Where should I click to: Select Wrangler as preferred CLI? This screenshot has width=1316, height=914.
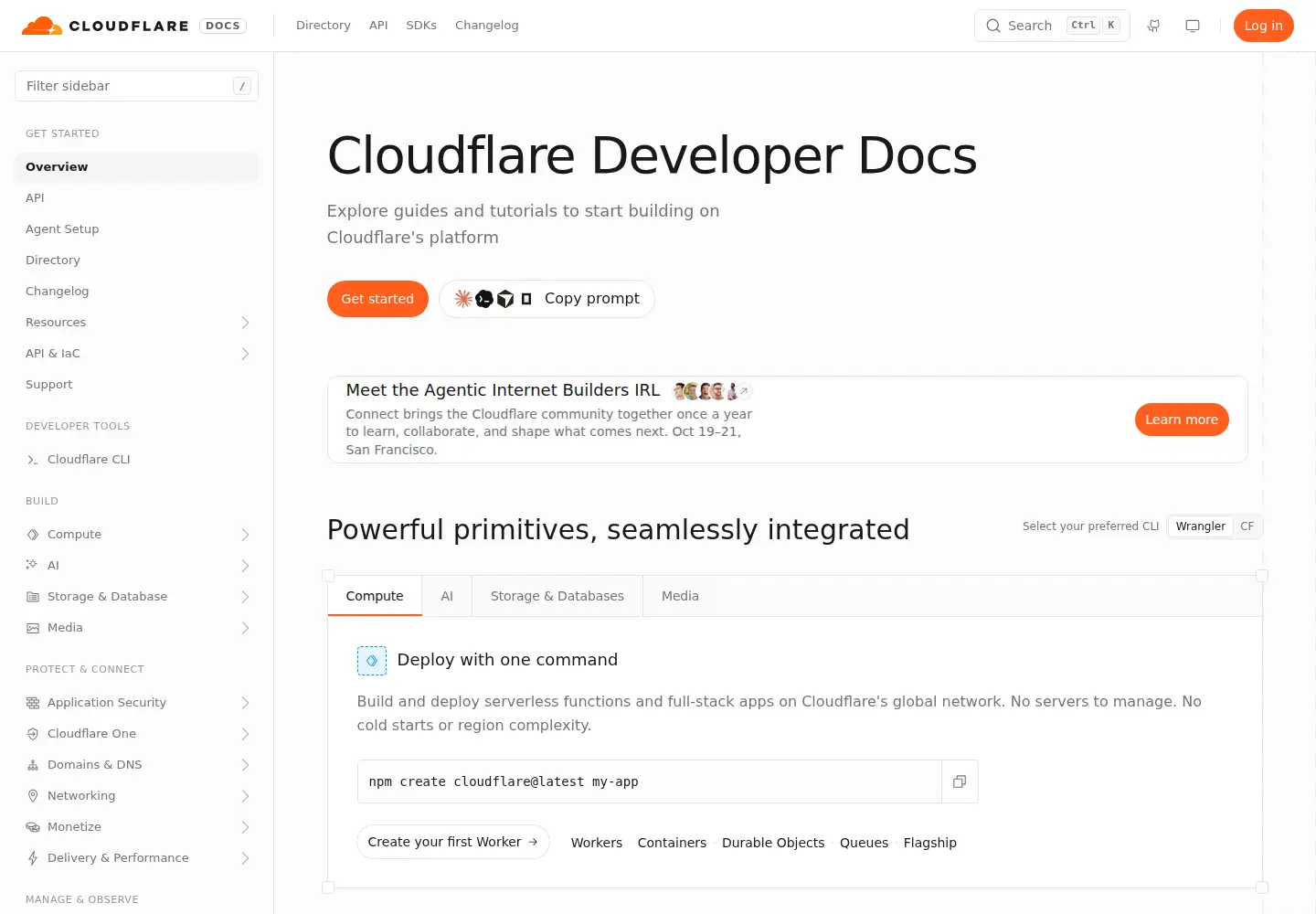click(1201, 526)
